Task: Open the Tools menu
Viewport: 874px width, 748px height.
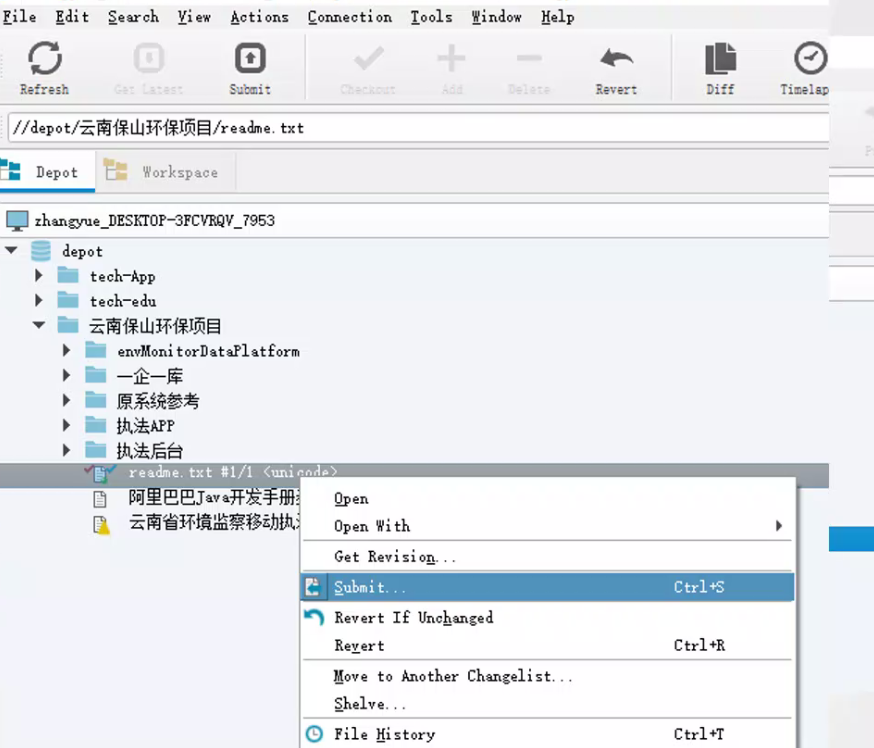Action: point(431,16)
